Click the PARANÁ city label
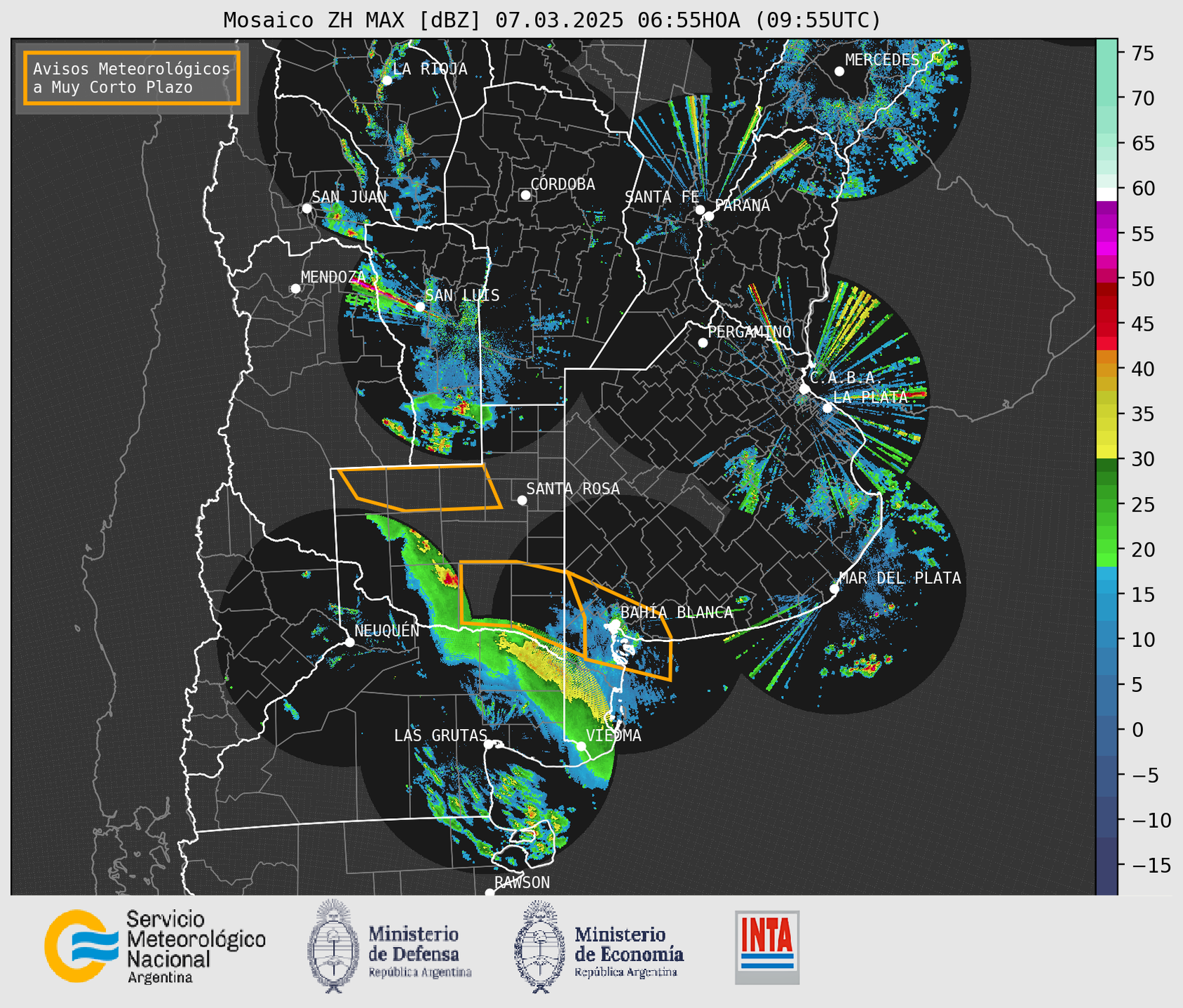The width and height of the screenshot is (1183, 1008). click(742, 205)
